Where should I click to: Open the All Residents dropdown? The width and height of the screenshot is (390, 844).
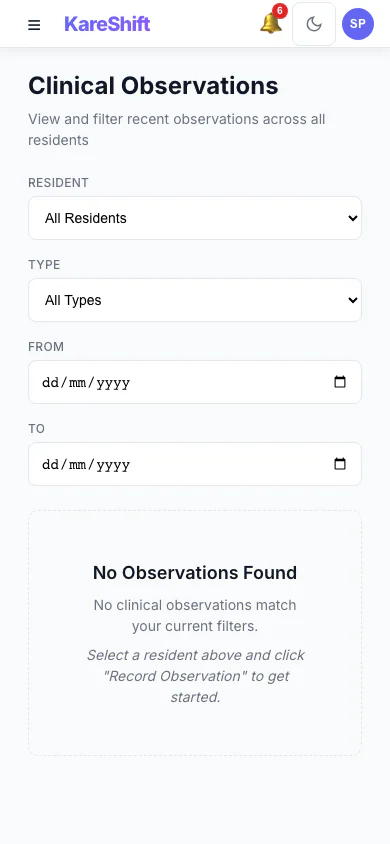point(195,218)
